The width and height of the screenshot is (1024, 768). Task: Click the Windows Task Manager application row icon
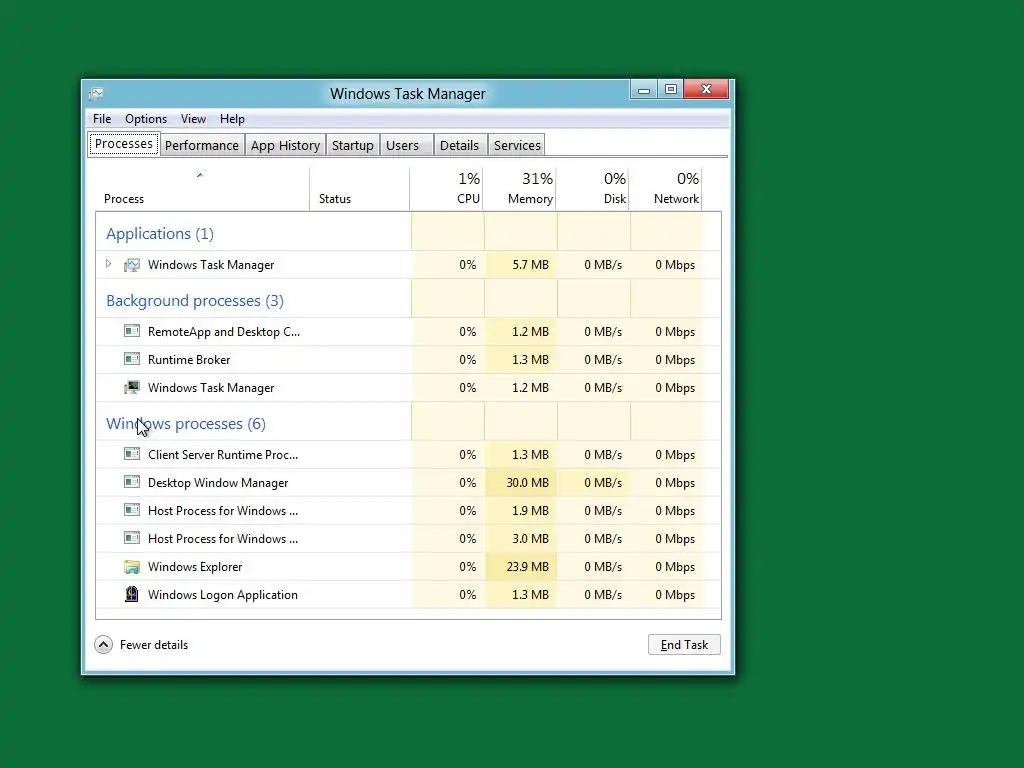coord(132,264)
